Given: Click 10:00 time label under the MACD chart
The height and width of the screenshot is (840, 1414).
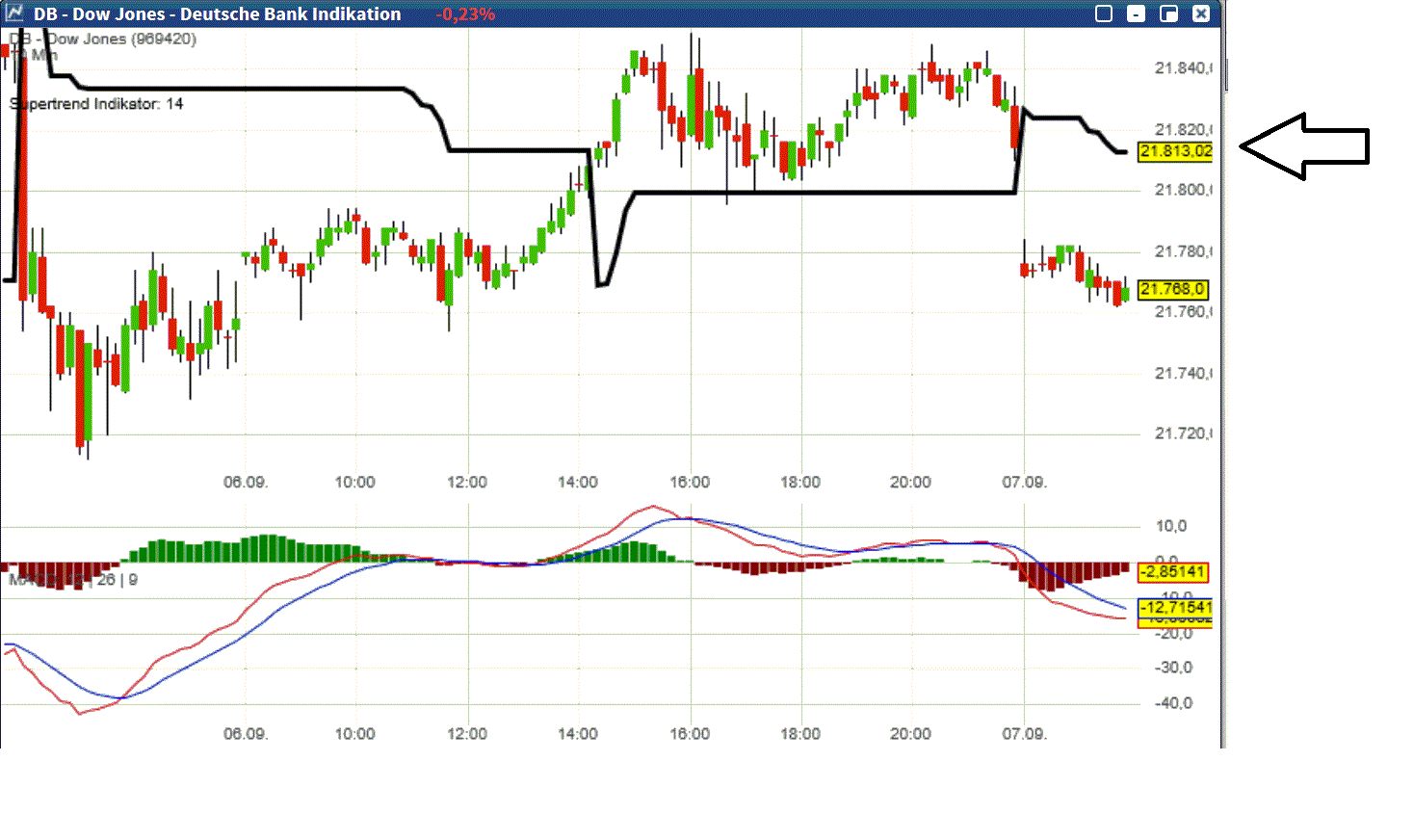Looking at the screenshot, I should (354, 734).
